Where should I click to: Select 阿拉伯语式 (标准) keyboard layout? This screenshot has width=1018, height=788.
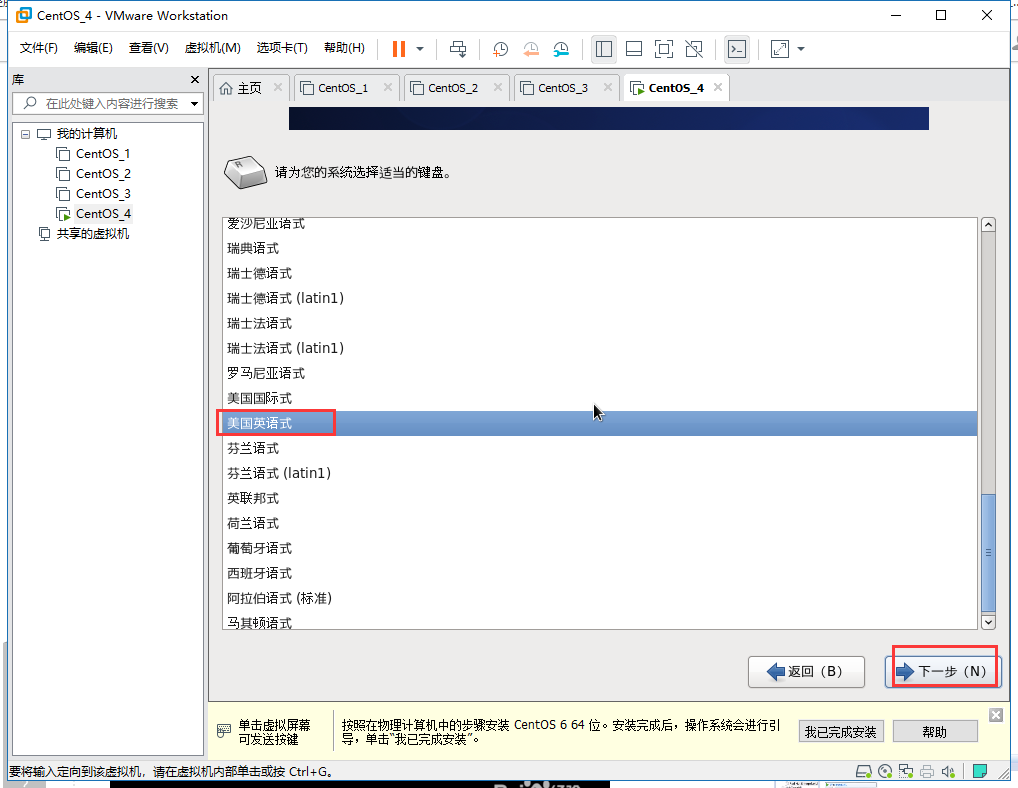click(x=599, y=598)
